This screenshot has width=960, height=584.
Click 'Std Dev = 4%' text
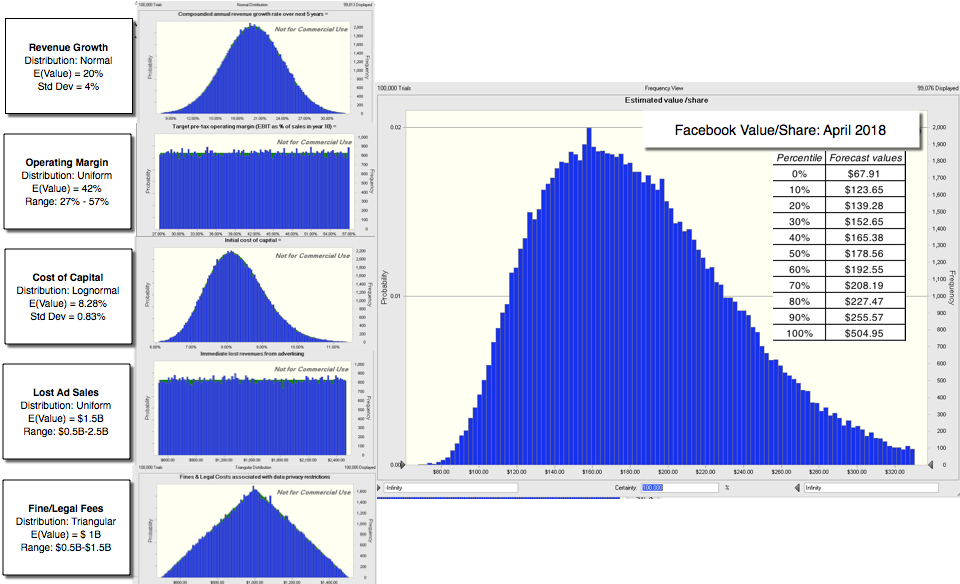tap(69, 86)
